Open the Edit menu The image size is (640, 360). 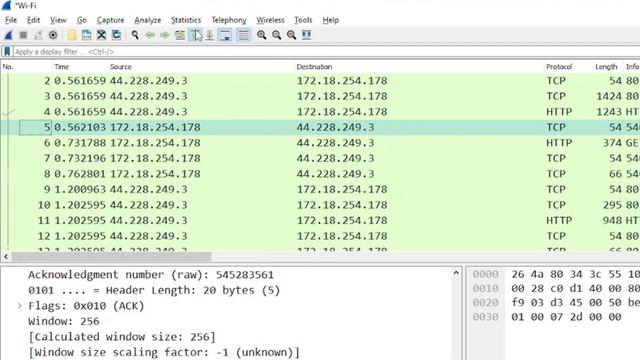(33, 20)
